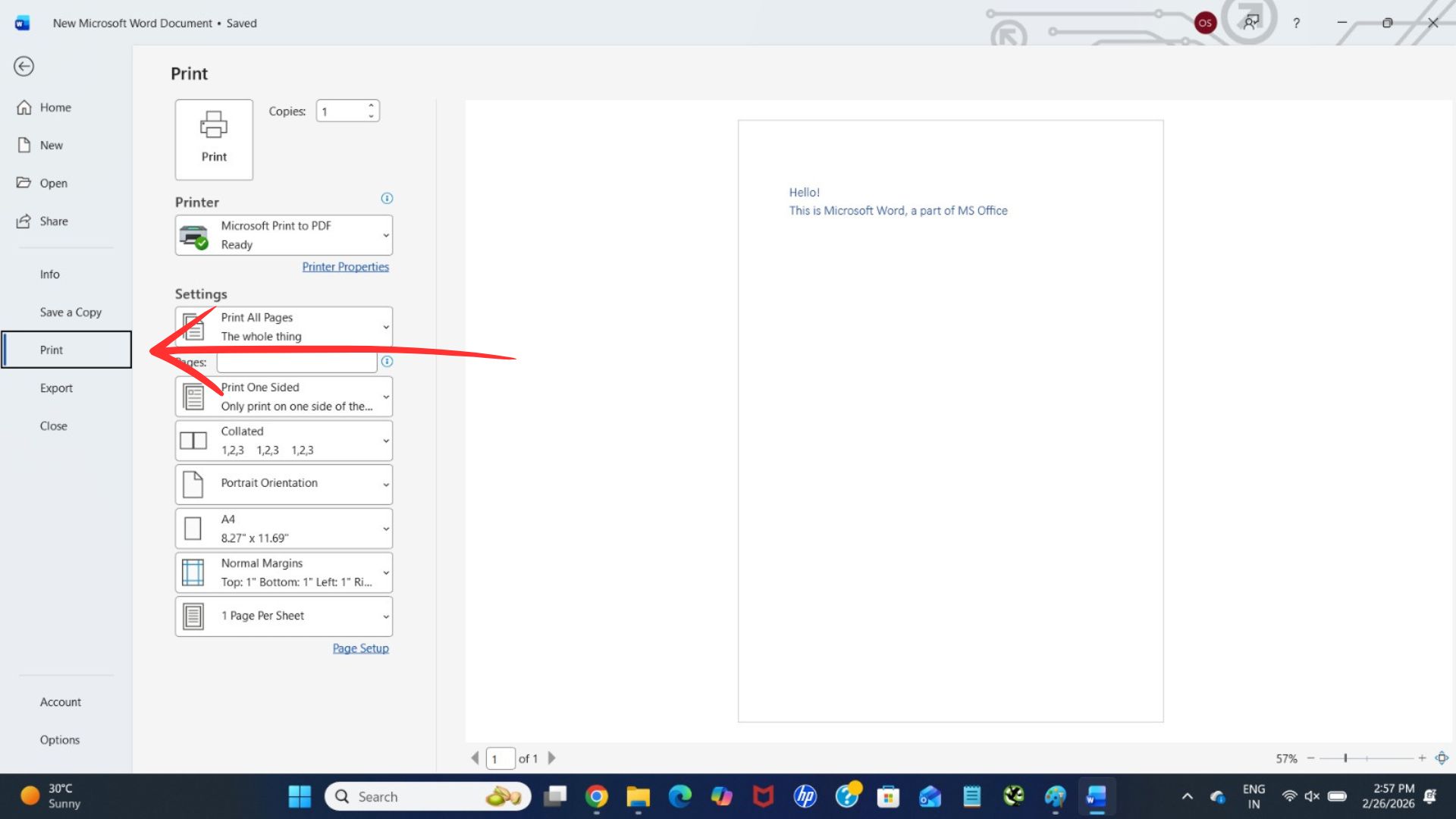This screenshot has height=819, width=1456.
Task: Click the printer info icon beside Printer heading
Action: tap(387, 199)
